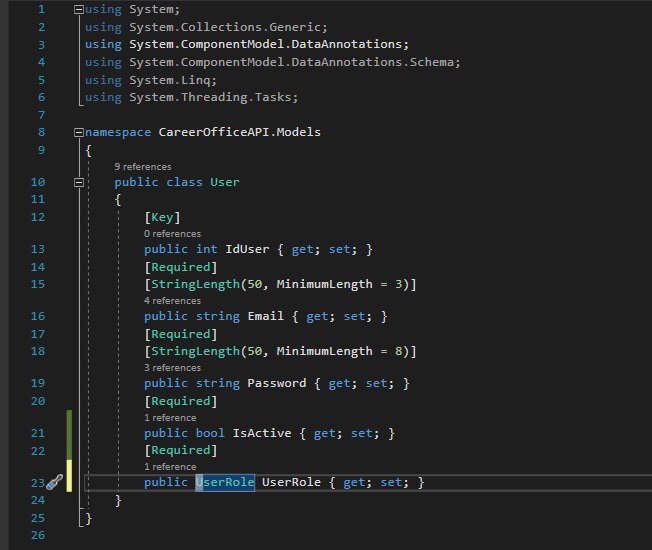Click the int keyword on line 13

(207, 249)
